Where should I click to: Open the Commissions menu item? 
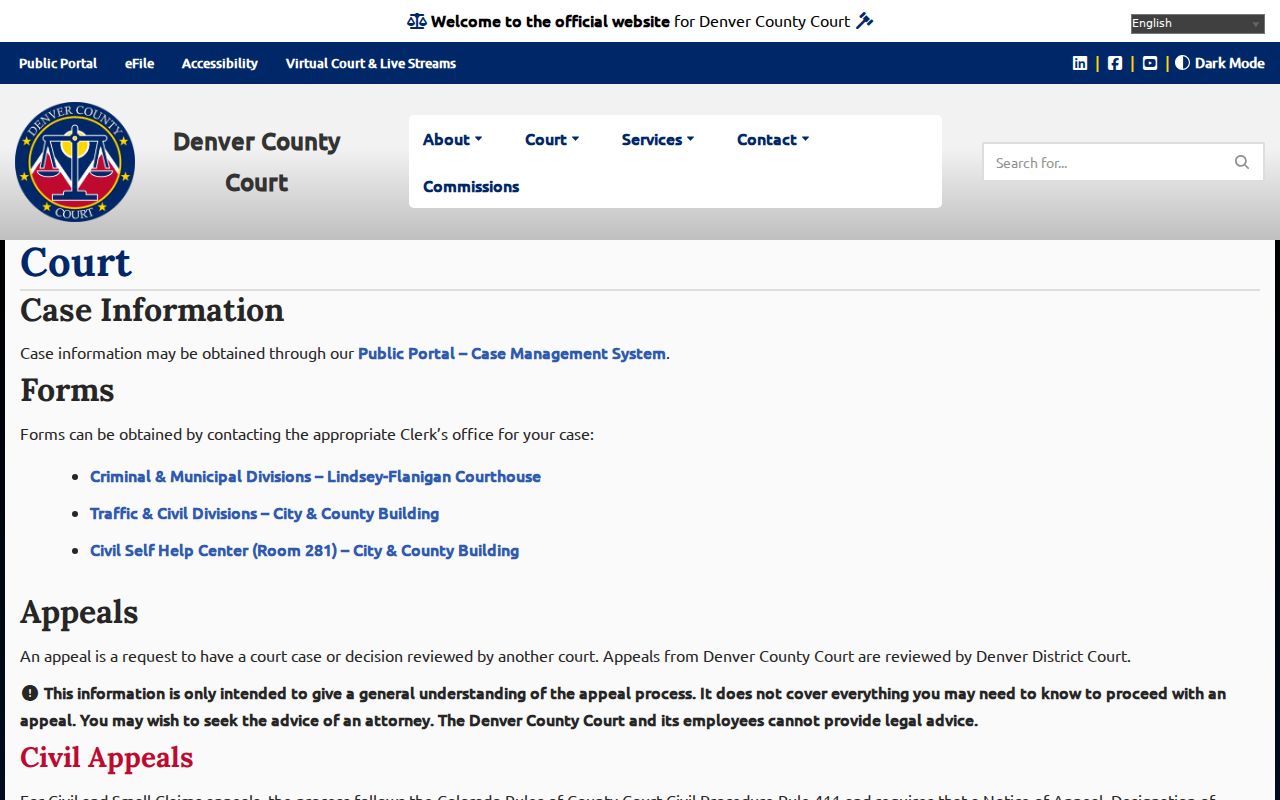coord(471,186)
